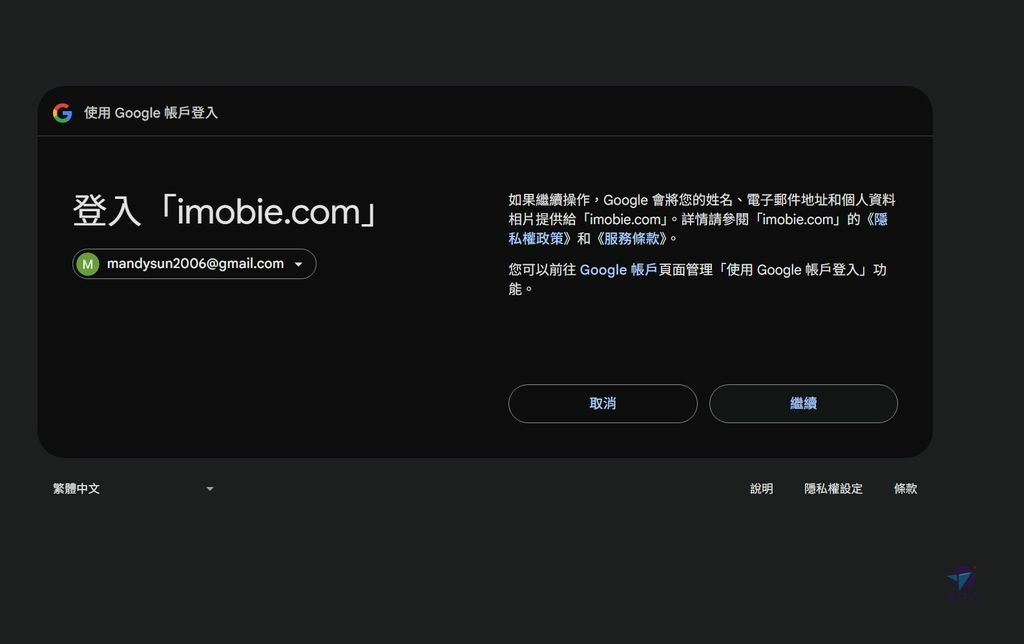Screen dimensions: 1024x644
Task: Click the 繼續 continue button
Action: click(803, 404)
